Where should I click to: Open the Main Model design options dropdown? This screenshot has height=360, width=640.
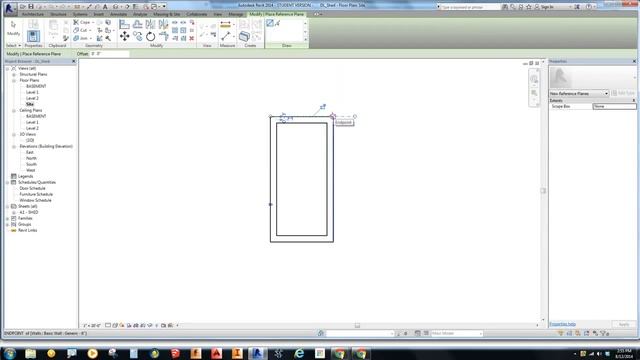tap(457, 333)
